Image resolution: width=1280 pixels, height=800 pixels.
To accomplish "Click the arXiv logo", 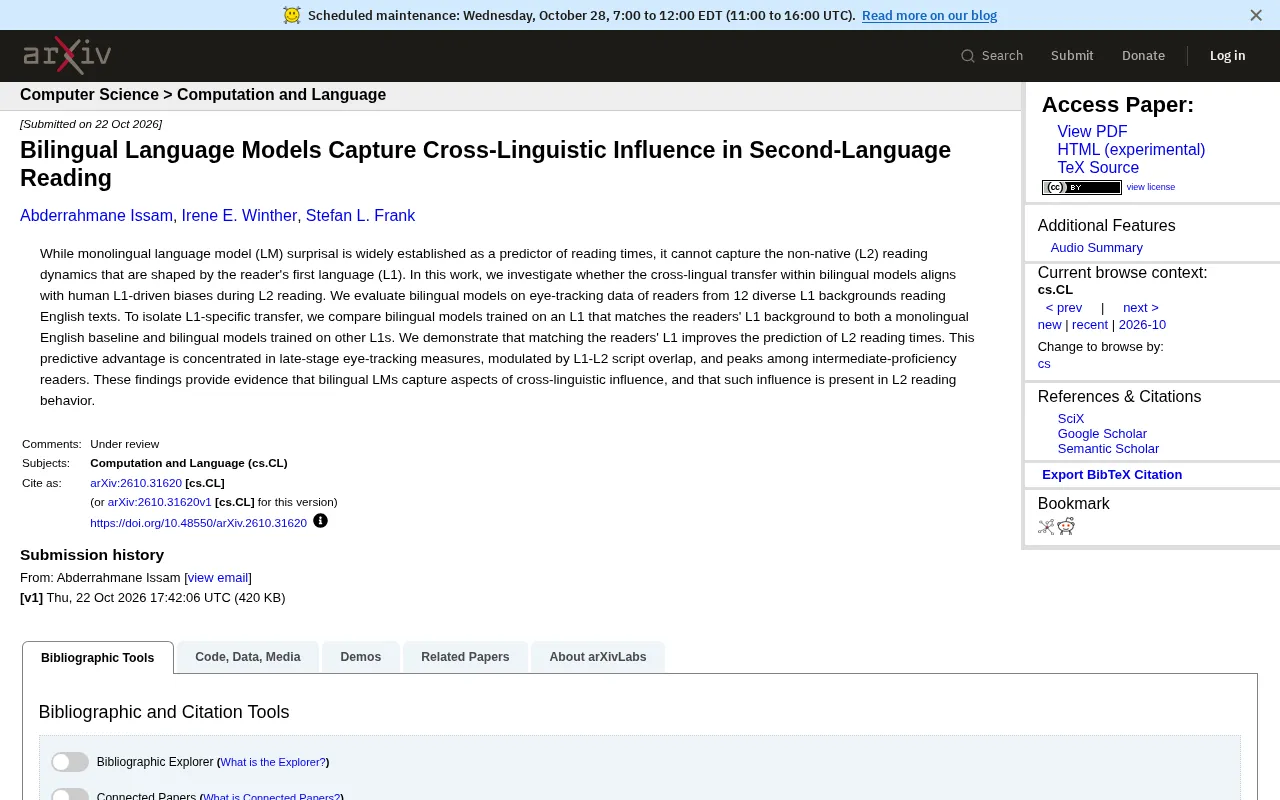I will click(x=67, y=55).
